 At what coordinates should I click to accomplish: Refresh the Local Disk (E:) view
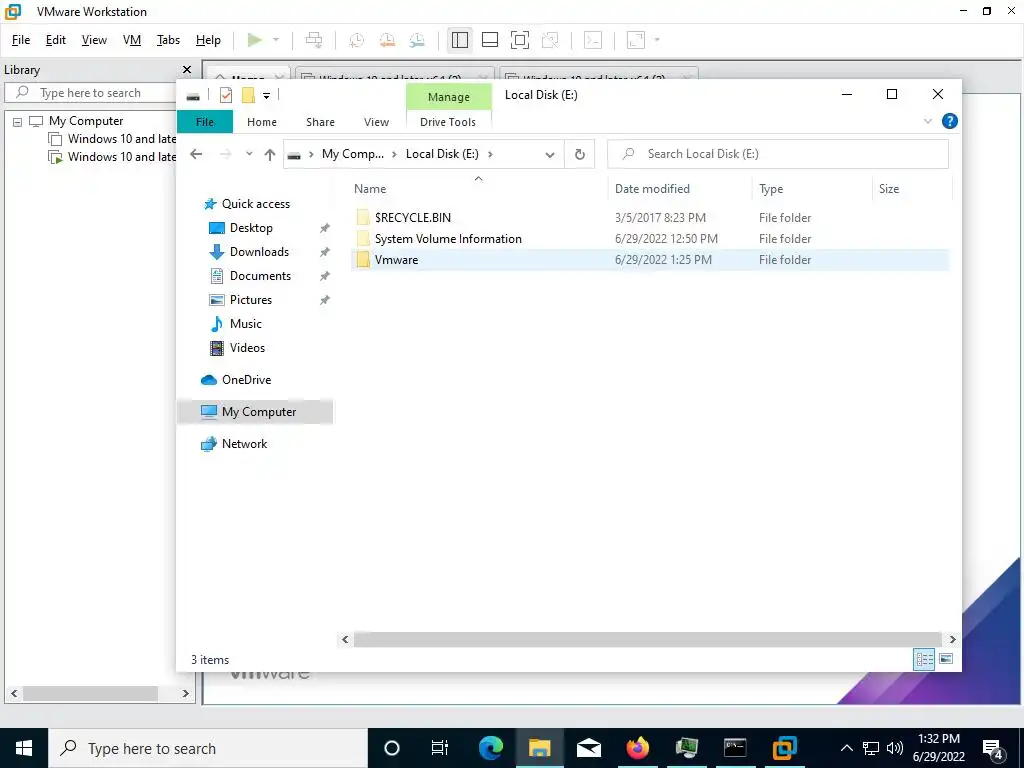point(579,154)
